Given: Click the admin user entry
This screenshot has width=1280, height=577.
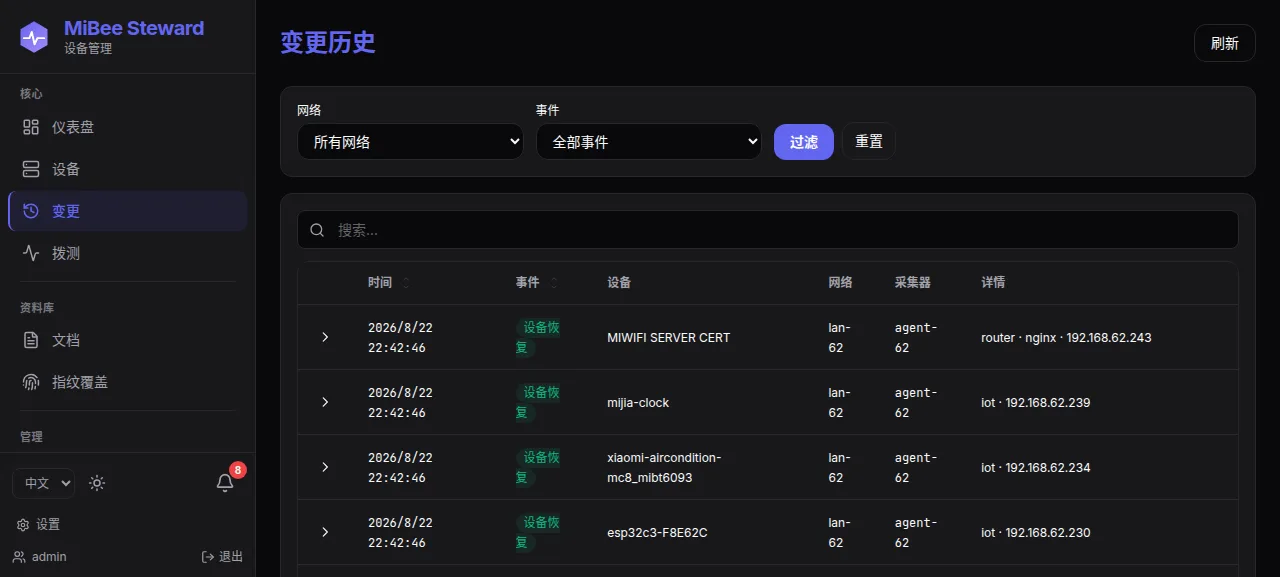Looking at the screenshot, I should [40, 556].
